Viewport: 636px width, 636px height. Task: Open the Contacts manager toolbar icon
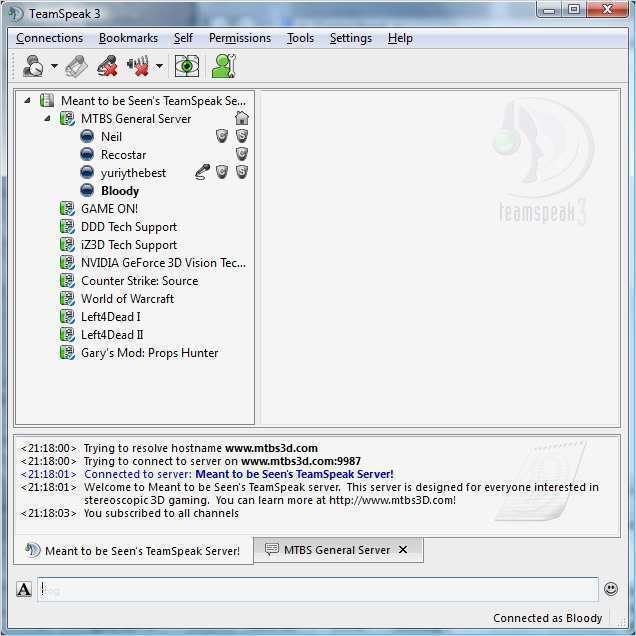[x=223, y=66]
